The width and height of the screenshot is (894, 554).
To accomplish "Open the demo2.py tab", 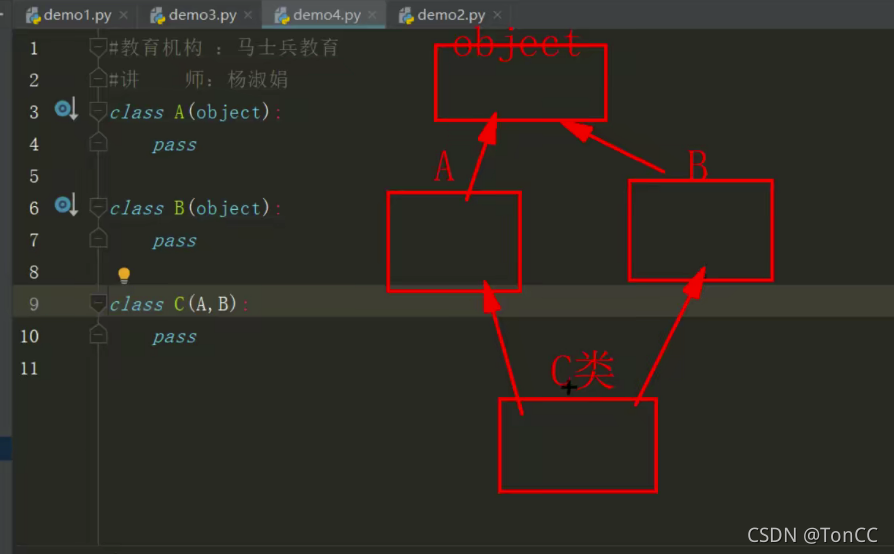I will click(450, 15).
